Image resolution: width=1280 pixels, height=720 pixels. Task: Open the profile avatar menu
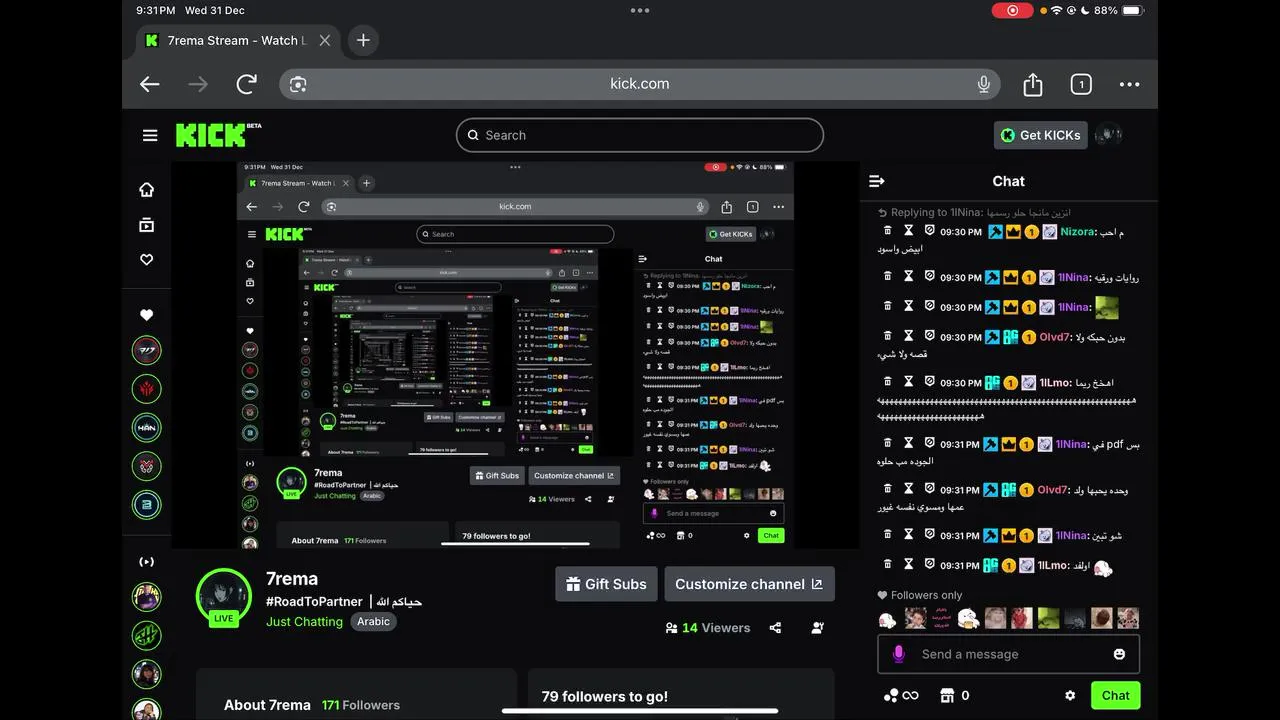click(1108, 135)
